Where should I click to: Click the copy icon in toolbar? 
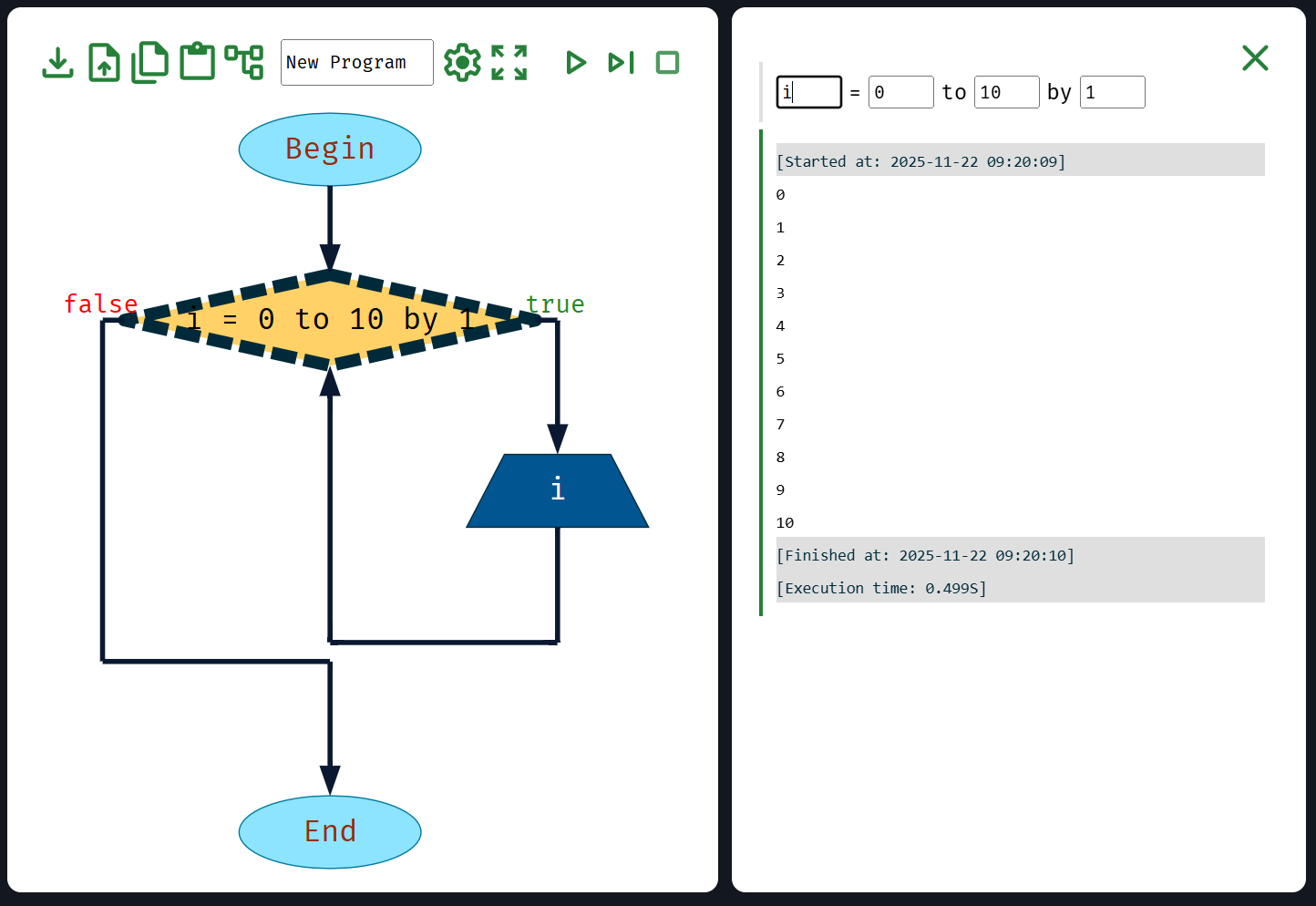tap(150, 63)
